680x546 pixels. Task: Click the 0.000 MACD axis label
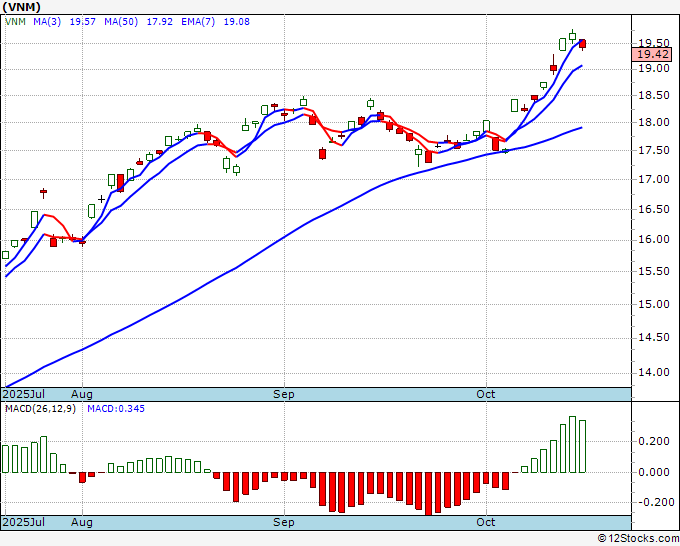(x=654, y=472)
